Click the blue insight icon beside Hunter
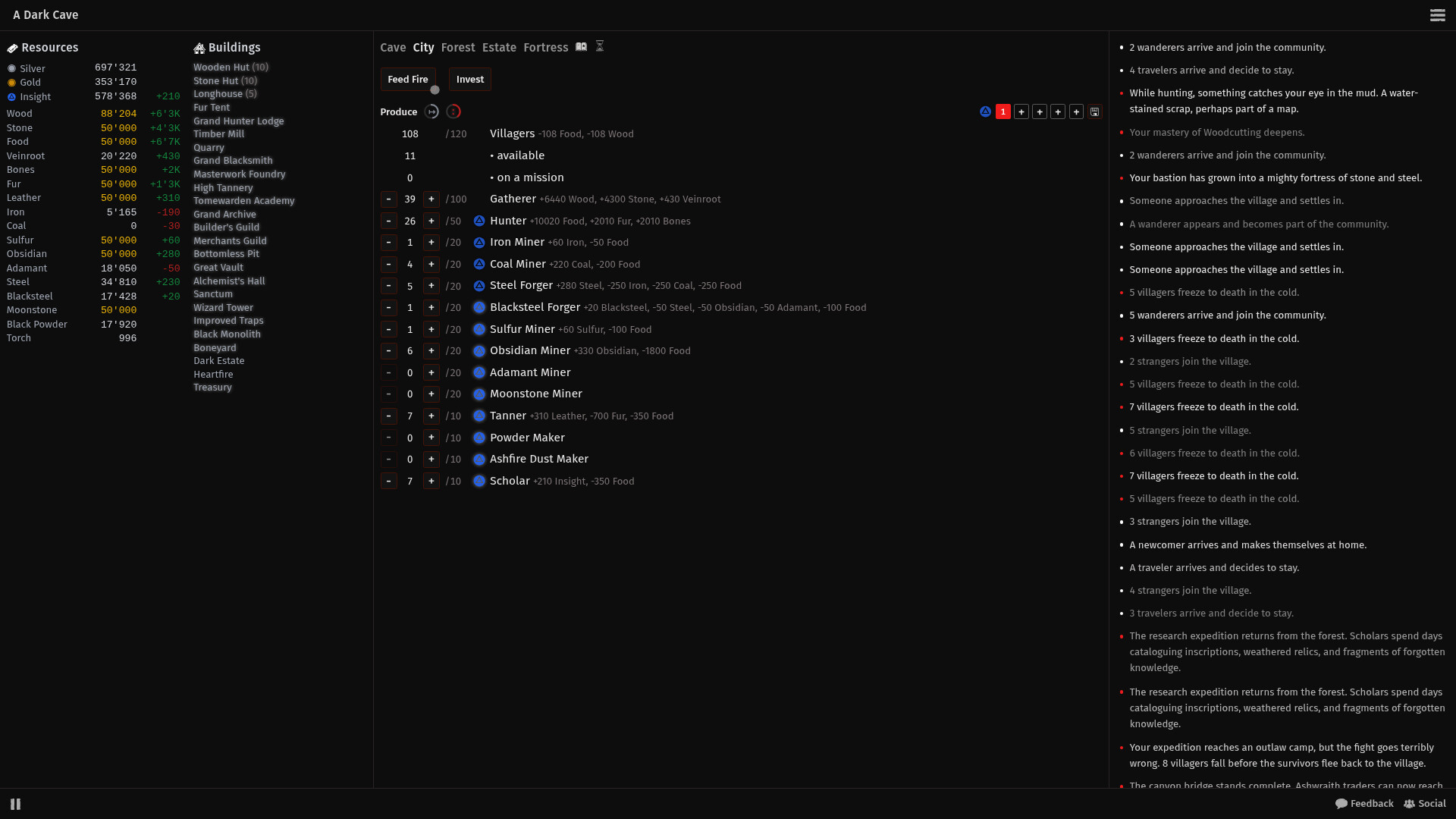 (479, 221)
